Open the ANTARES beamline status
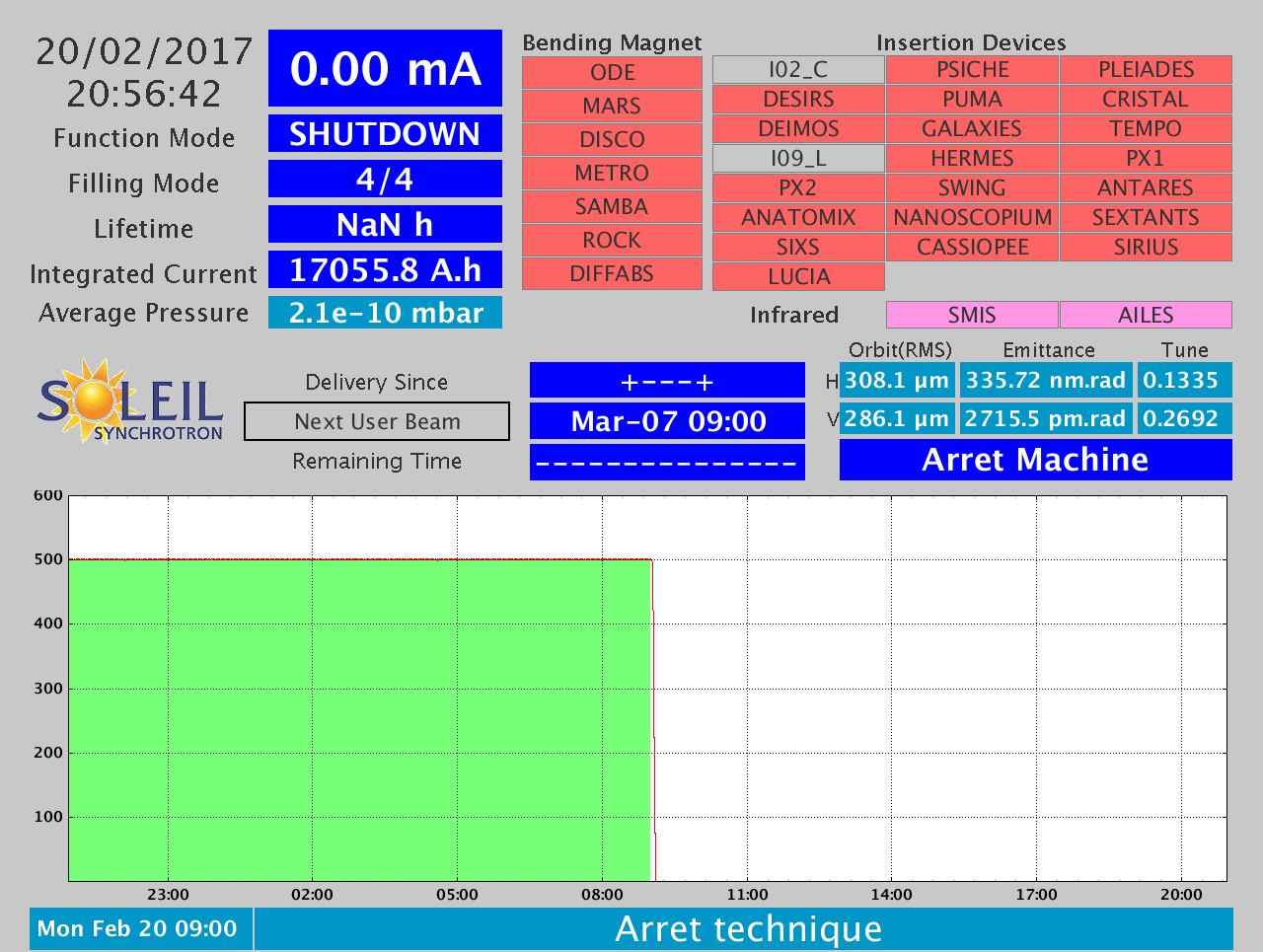 pyautogui.click(x=1146, y=188)
